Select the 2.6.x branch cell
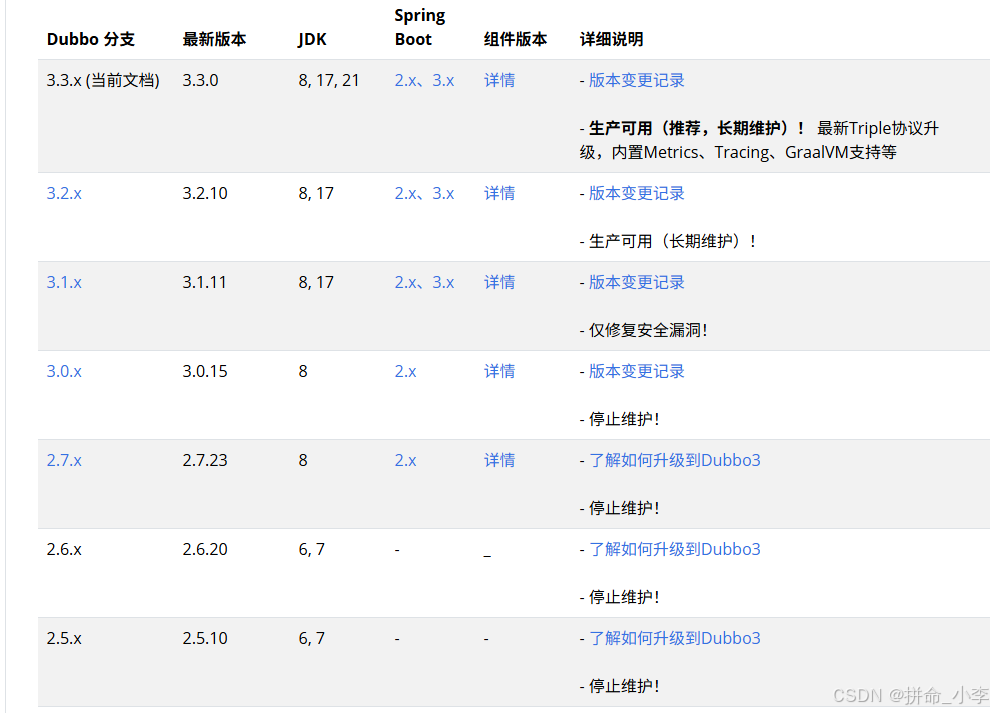The width and height of the screenshot is (993, 713). [64, 549]
